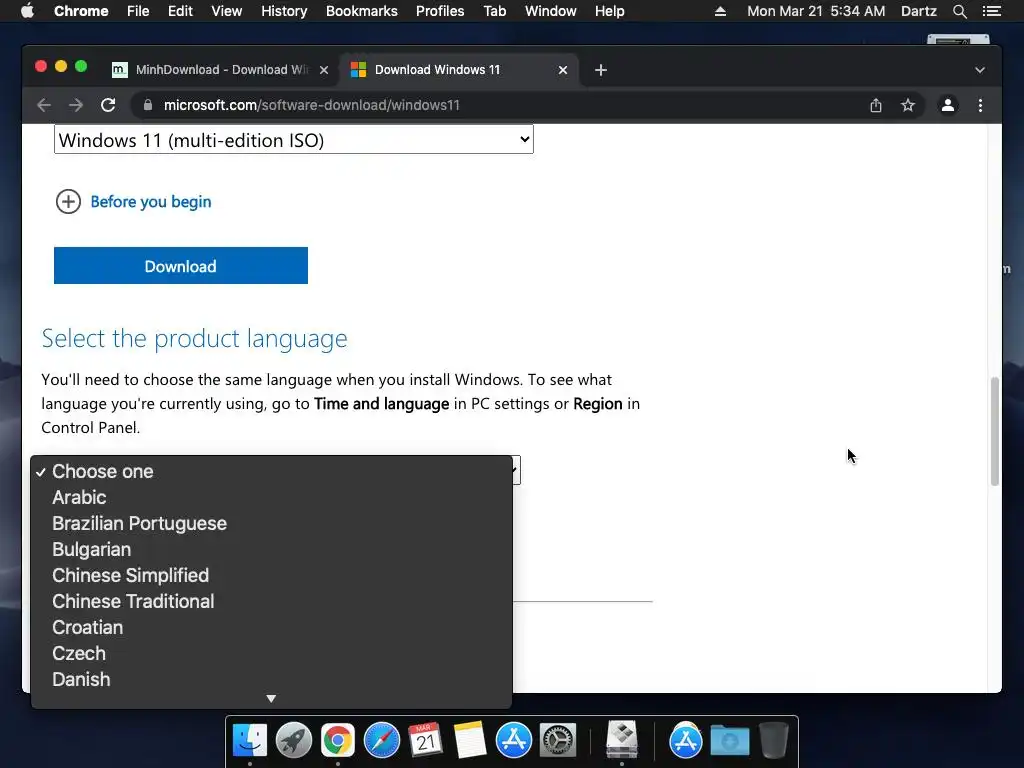Viewport: 1024px width, 768px height.
Task: Select Arabic language option
Action: coord(271,498)
